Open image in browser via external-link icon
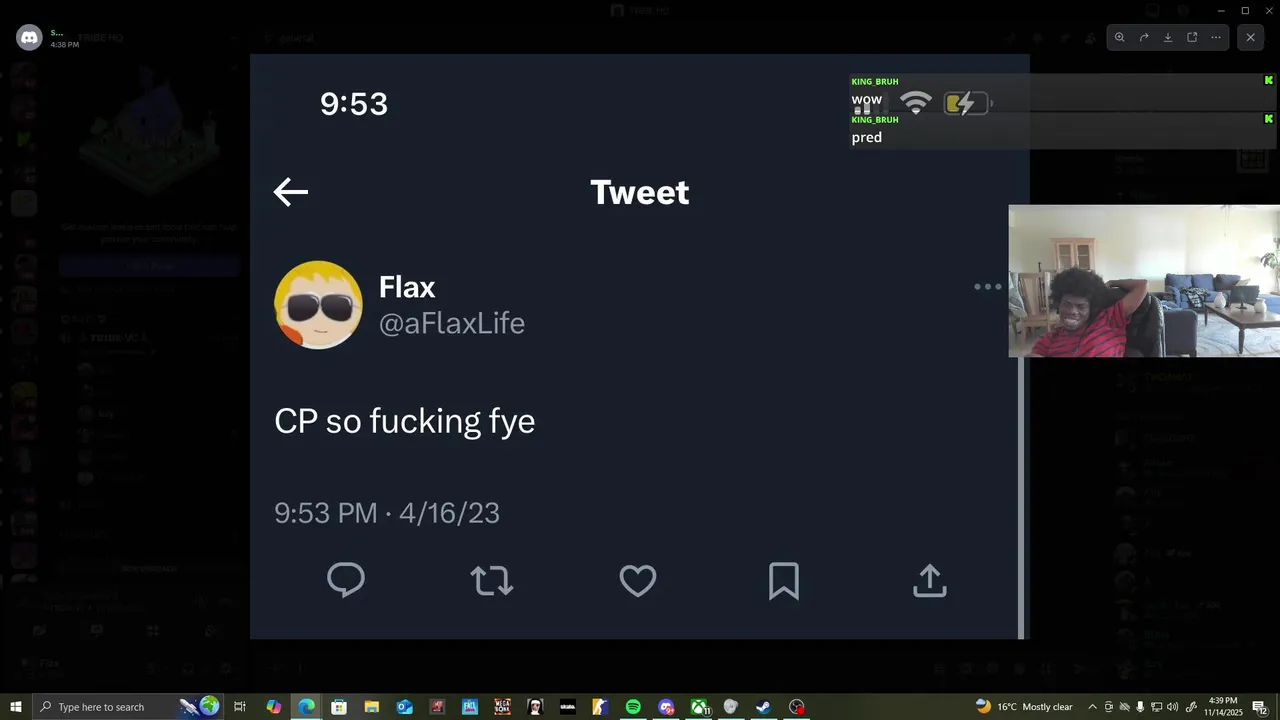 [x=1192, y=38]
